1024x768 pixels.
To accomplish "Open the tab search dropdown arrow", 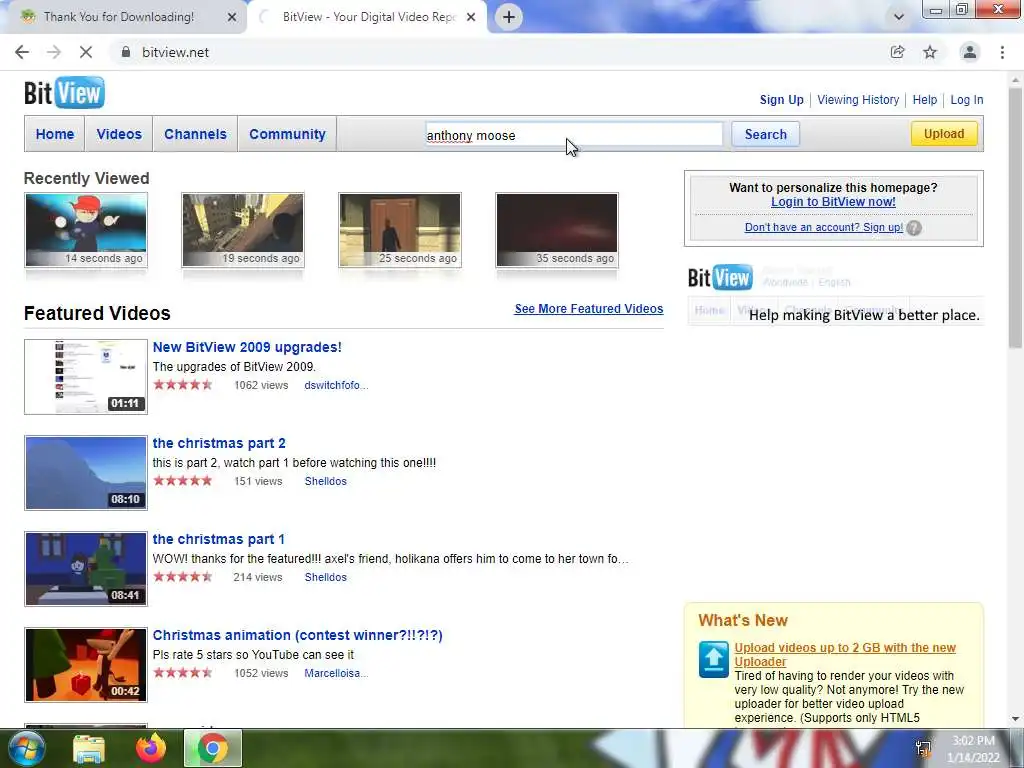I will [x=899, y=17].
